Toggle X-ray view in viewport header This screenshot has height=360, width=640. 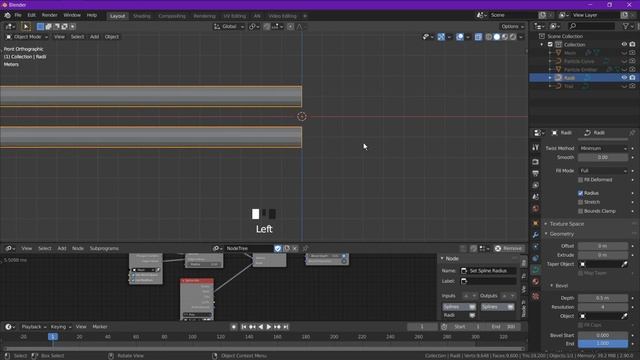tap(478, 37)
